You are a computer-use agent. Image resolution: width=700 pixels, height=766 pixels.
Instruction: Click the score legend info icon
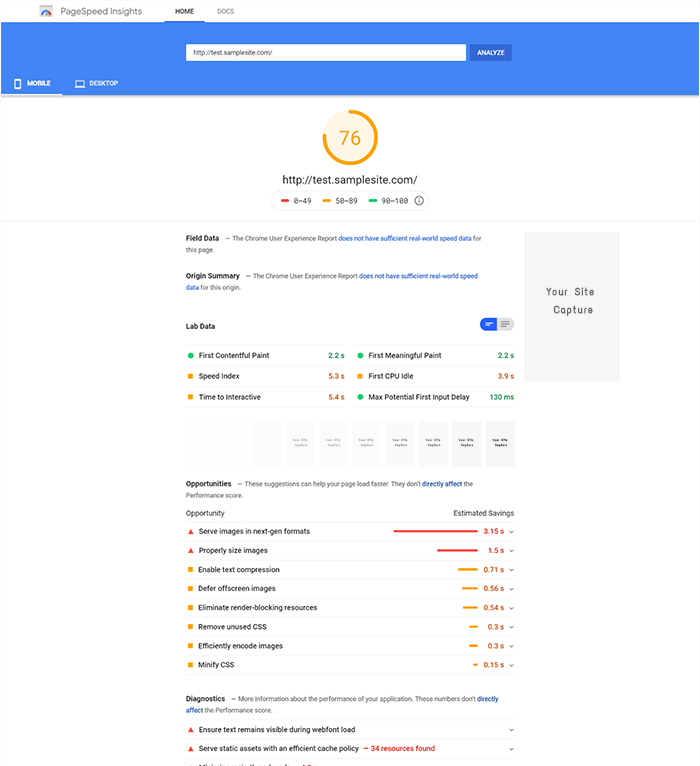coord(419,201)
